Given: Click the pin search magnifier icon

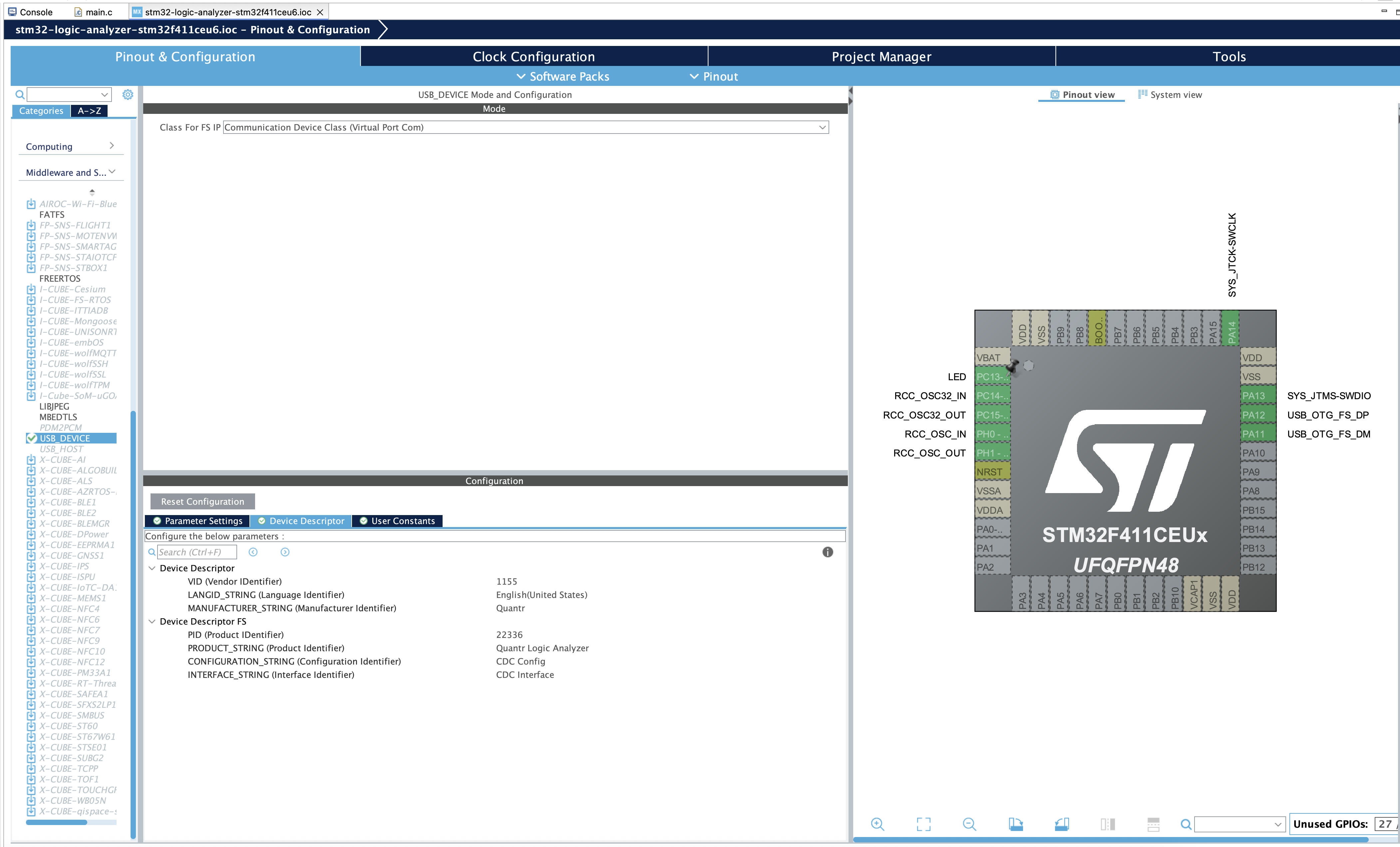Looking at the screenshot, I should pyautogui.click(x=1186, y=824).
